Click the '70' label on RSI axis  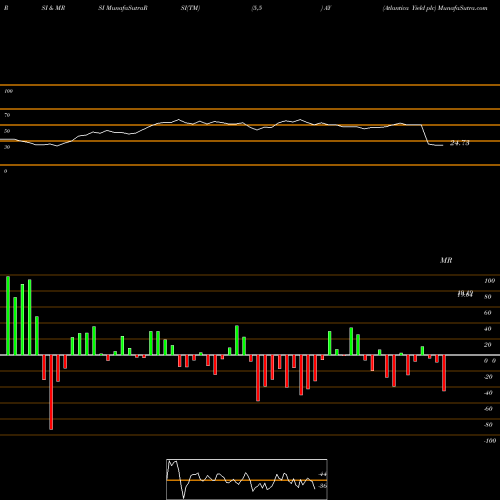pos(7,115)
